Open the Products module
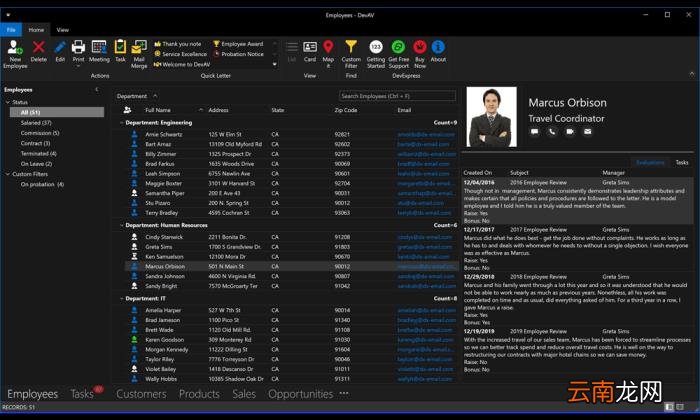The image size is (700, 420). [199, 394]
